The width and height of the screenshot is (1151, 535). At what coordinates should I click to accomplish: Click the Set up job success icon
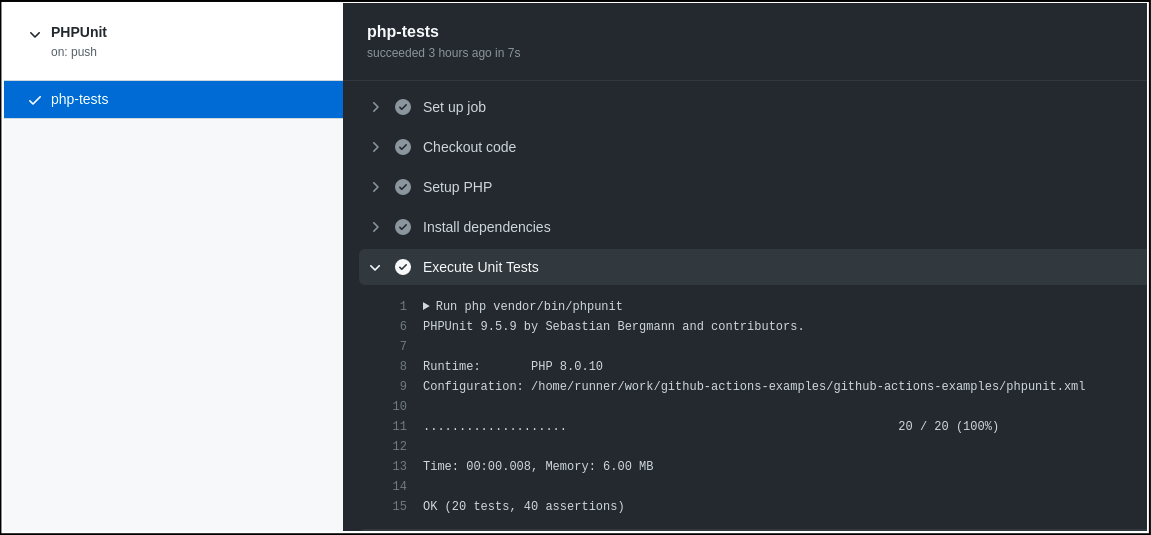pos(403,107)
